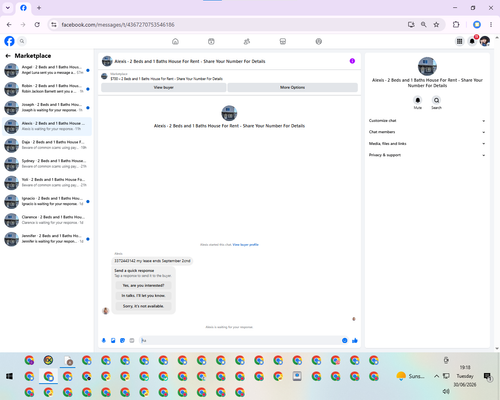
Task: Click the volume speaker tray icon
Action: (x=446, y=391)
